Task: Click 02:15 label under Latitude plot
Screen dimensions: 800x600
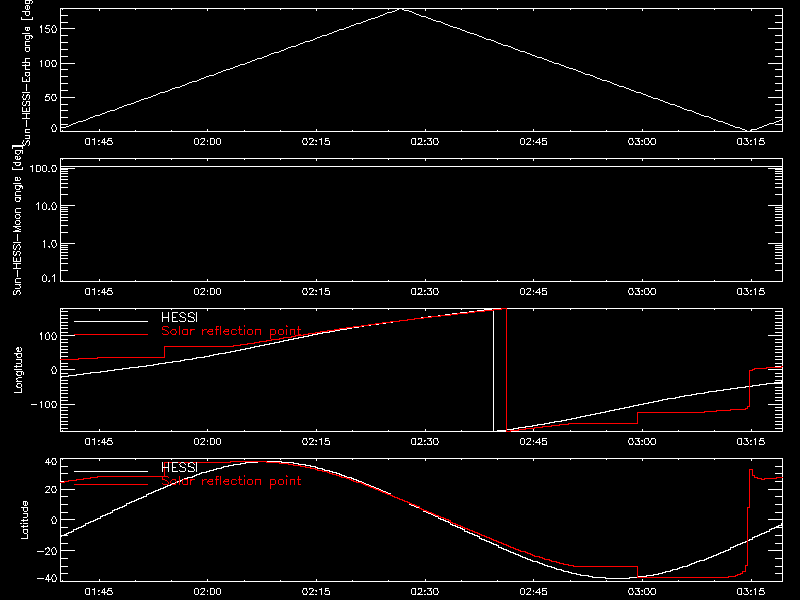Action: [316, 592]
